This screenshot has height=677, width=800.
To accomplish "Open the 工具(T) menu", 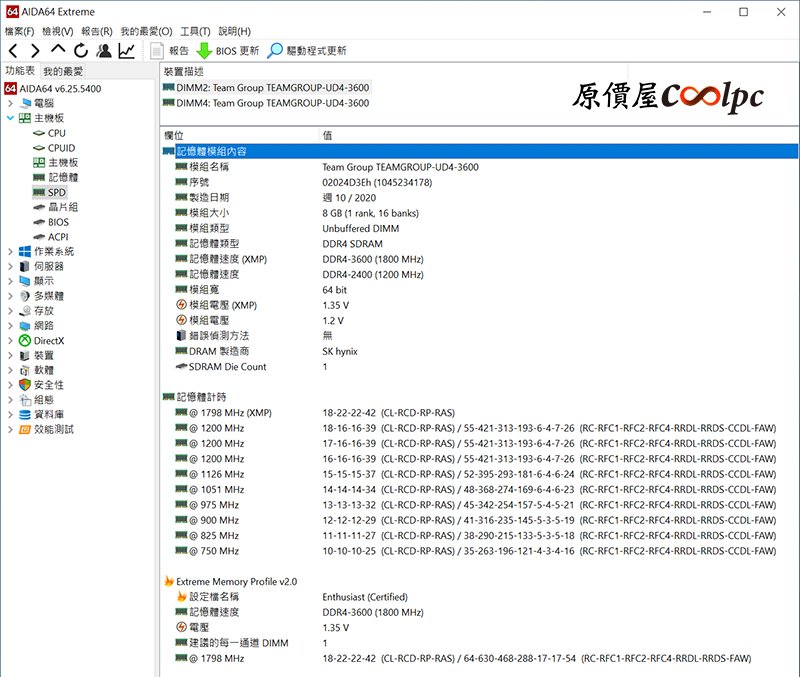I will [x=195, y=31].
